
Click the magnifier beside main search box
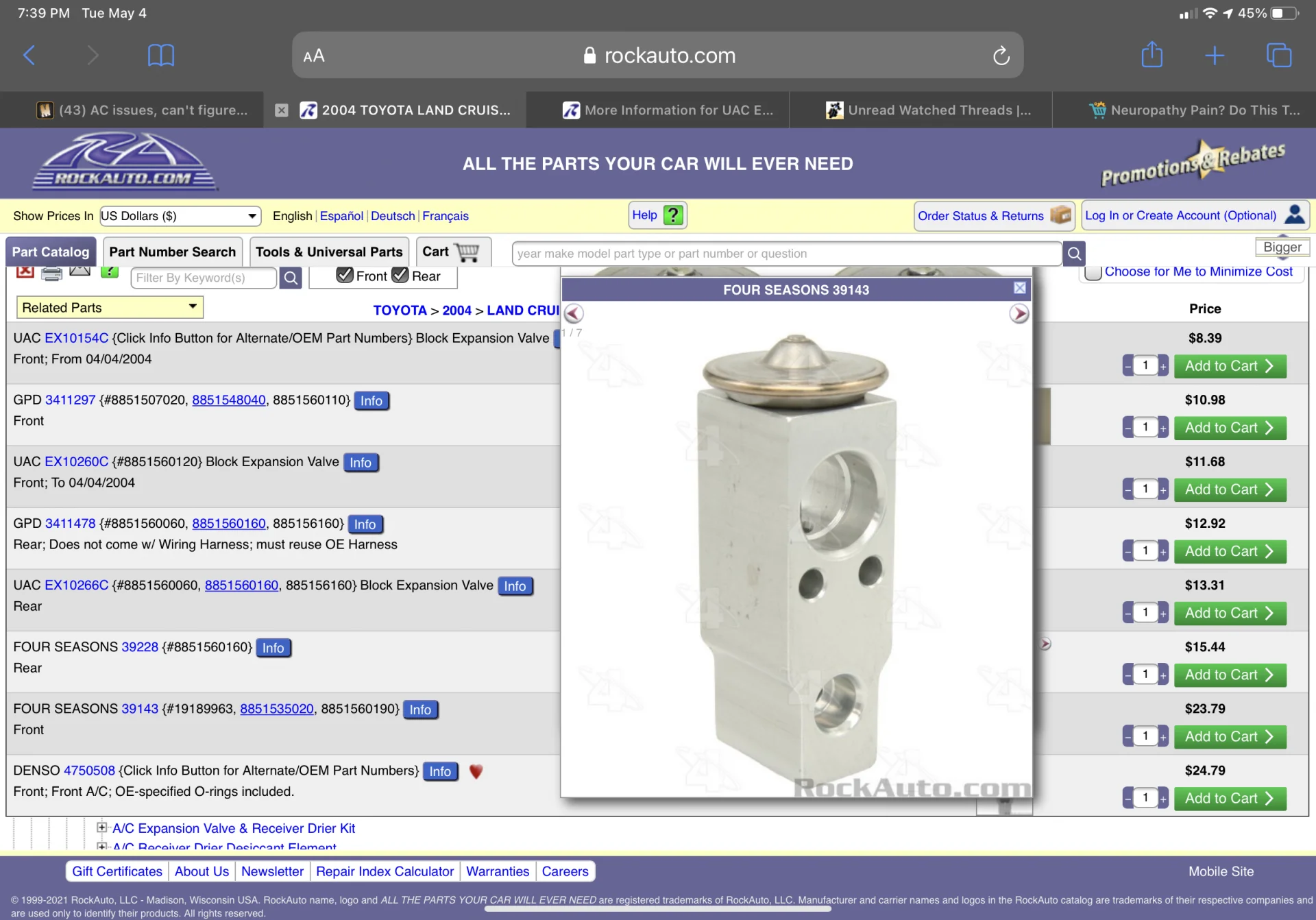1074,254
